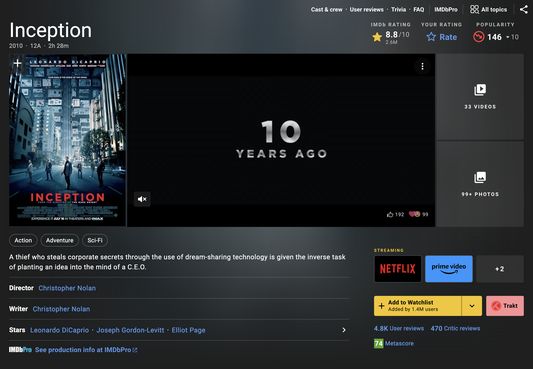Select the Action genre chip

[23, 240]
